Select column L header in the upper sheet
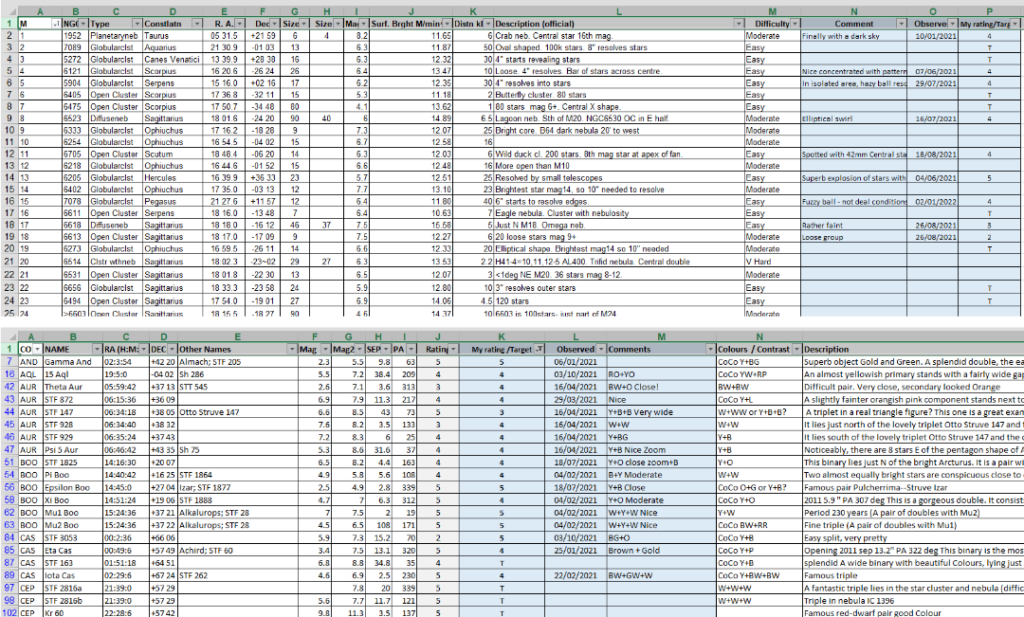Viewport: 1024px width, 617px height. tap(618, 12)
